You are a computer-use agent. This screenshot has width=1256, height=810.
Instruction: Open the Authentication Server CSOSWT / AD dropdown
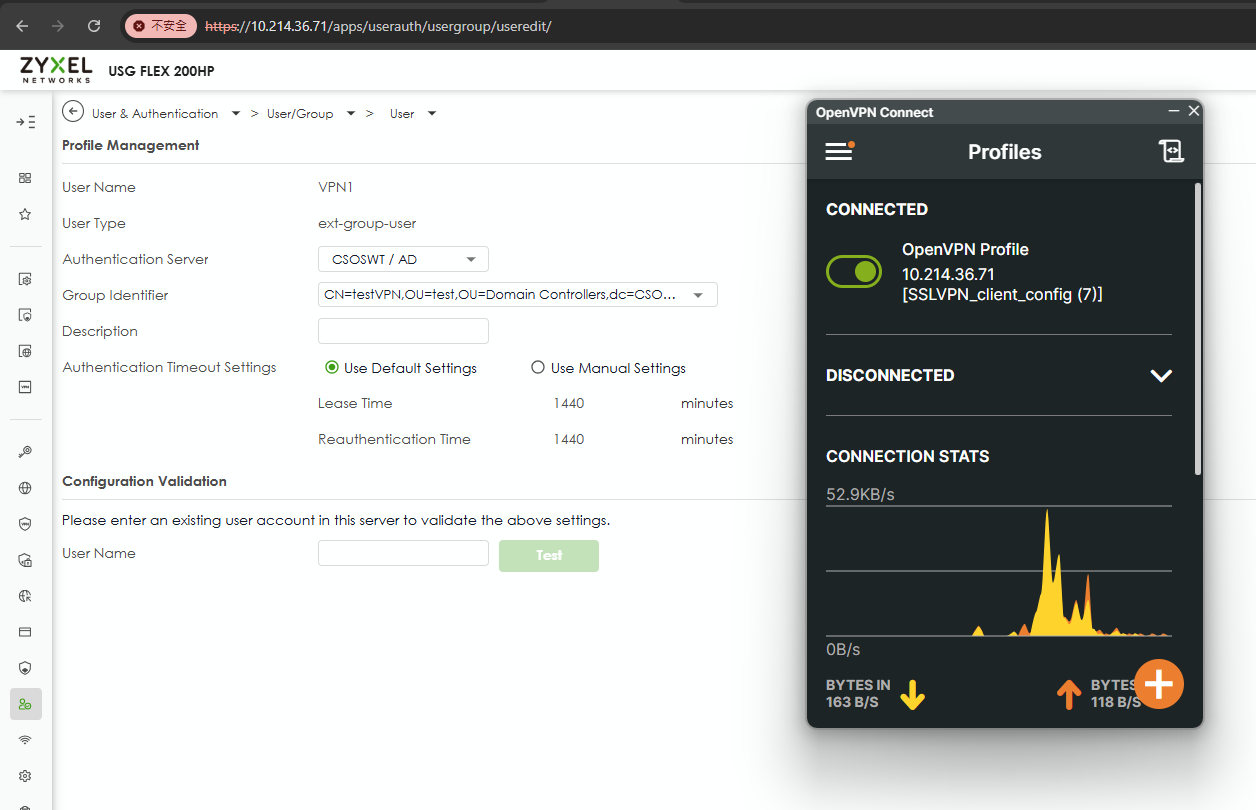point(403,260)
